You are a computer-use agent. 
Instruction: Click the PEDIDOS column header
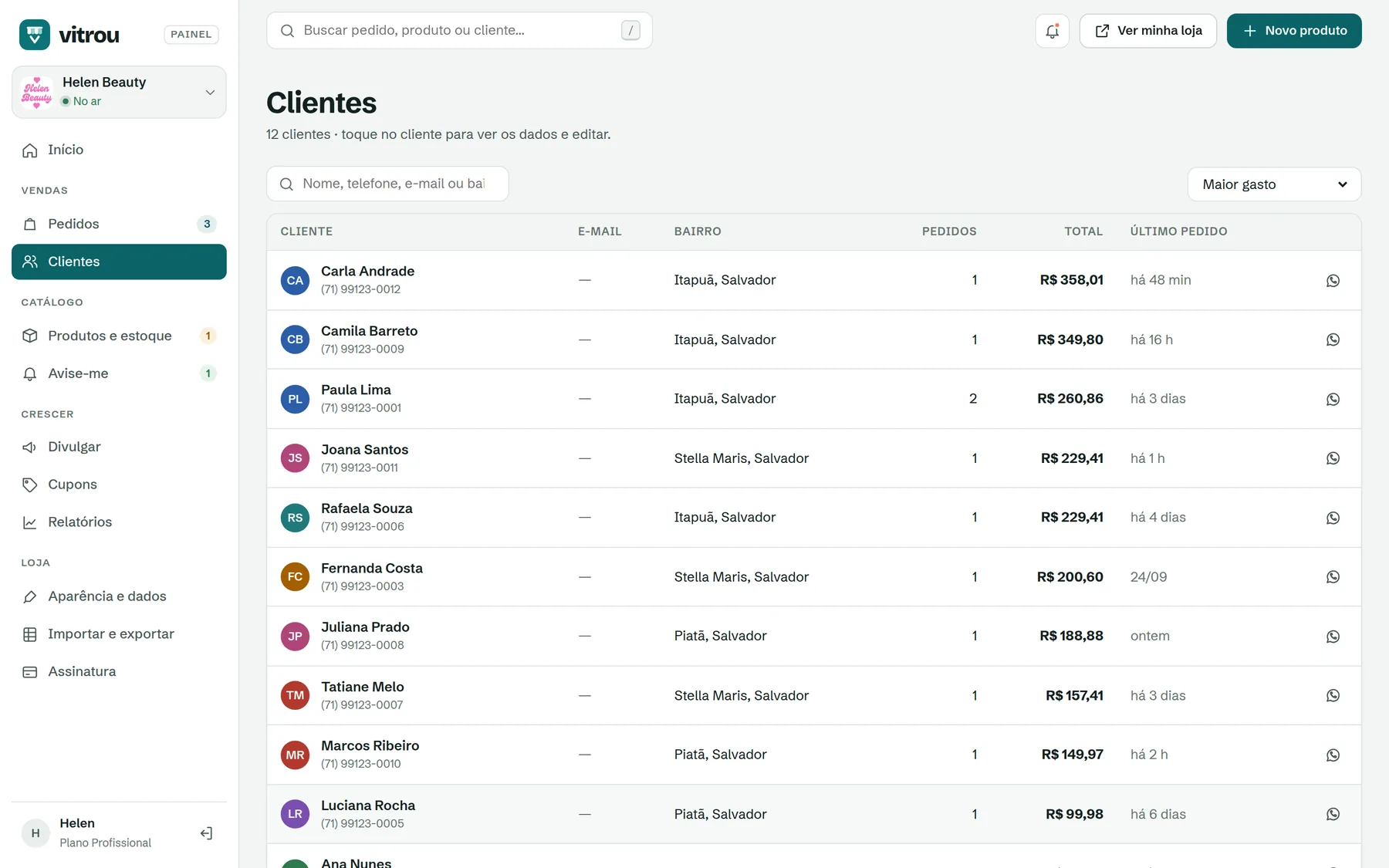[x=949, y=231]
